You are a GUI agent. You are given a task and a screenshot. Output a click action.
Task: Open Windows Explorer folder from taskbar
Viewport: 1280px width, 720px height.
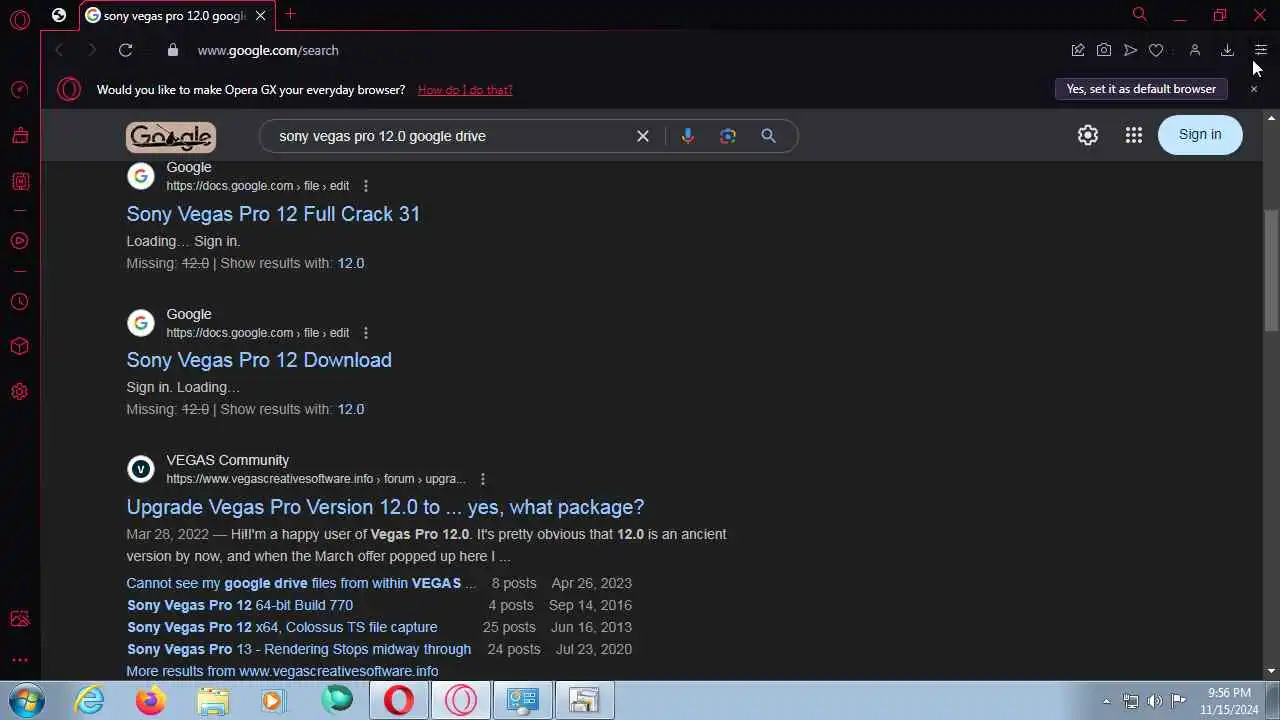(213, 700)
